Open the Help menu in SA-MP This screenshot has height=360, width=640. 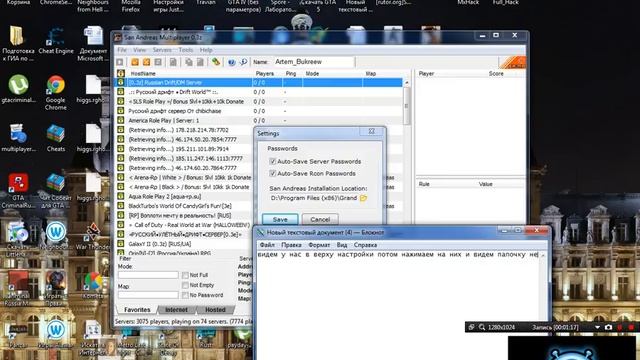point(206,50)
